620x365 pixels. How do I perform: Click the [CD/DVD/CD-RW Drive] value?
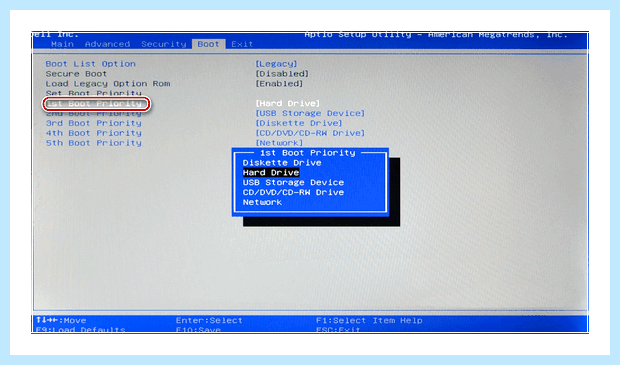pos(310,133)
